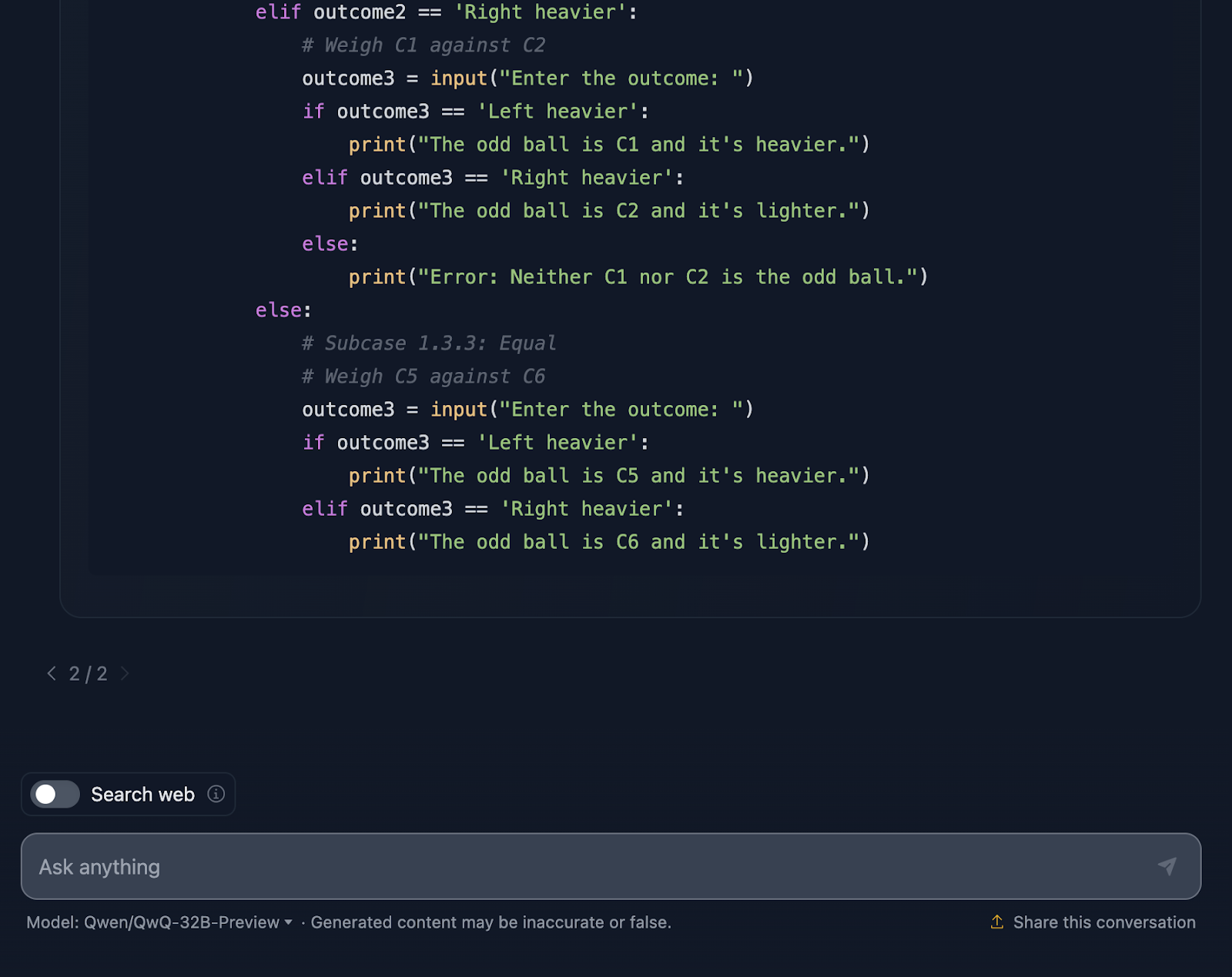Focus the Ask anything input field
Image resolution: width=1232 pixels, height=977 pixels.
point(611,866)
